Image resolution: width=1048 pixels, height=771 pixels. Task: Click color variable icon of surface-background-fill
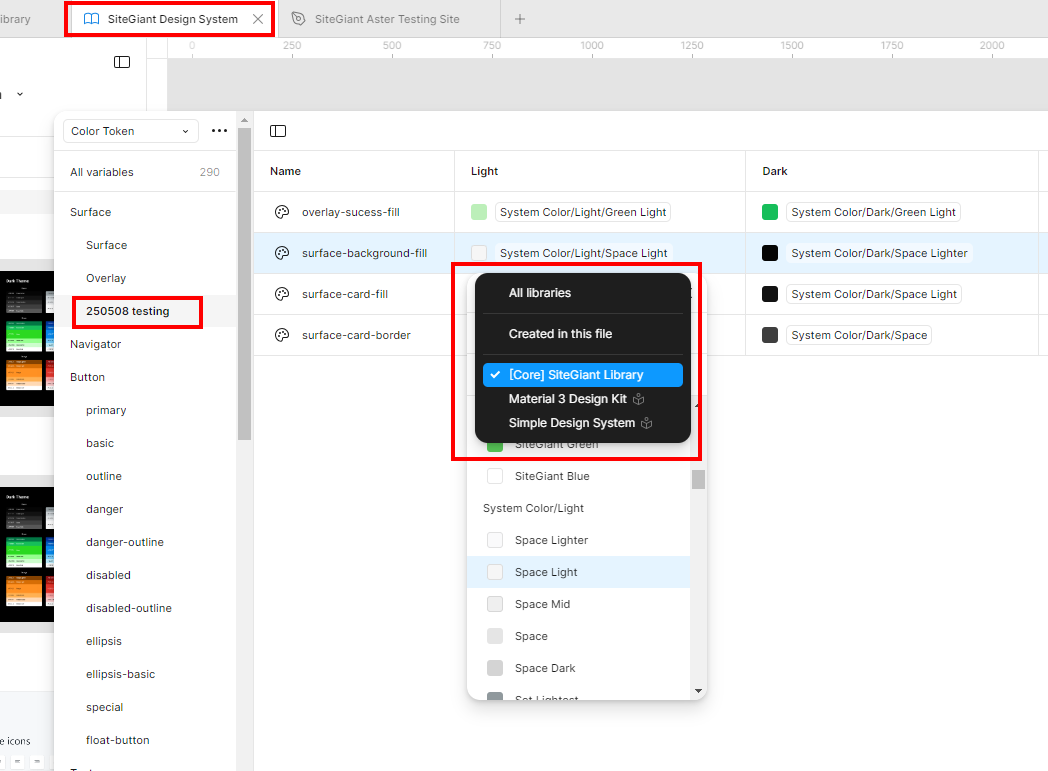point(282,253)
